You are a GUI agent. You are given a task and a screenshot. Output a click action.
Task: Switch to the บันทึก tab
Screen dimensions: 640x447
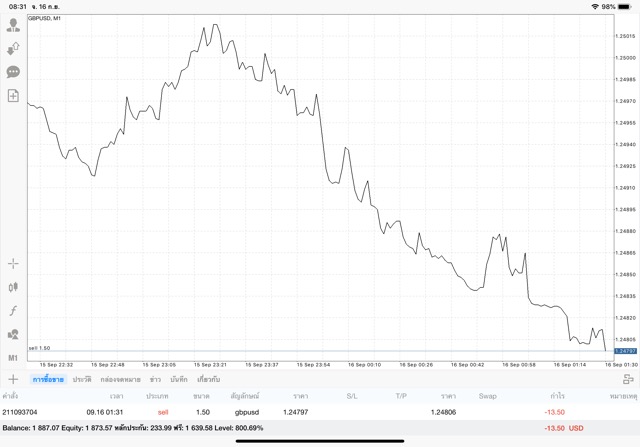point(179,379)
